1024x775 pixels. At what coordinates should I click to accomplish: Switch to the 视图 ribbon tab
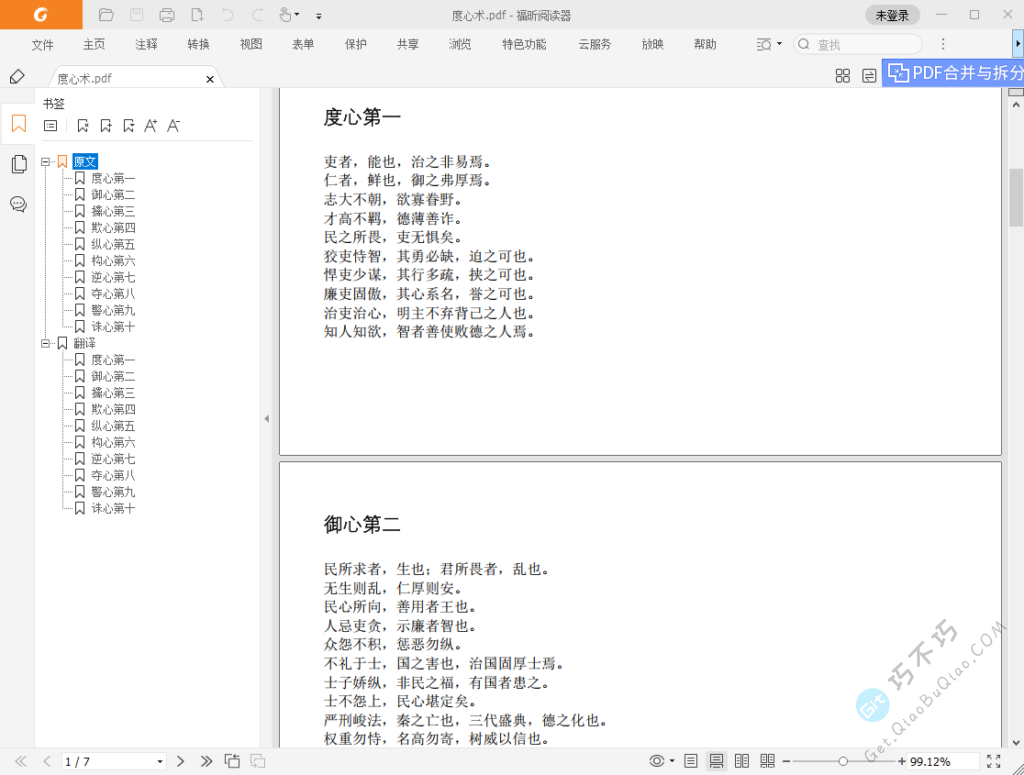pos(250,44)
